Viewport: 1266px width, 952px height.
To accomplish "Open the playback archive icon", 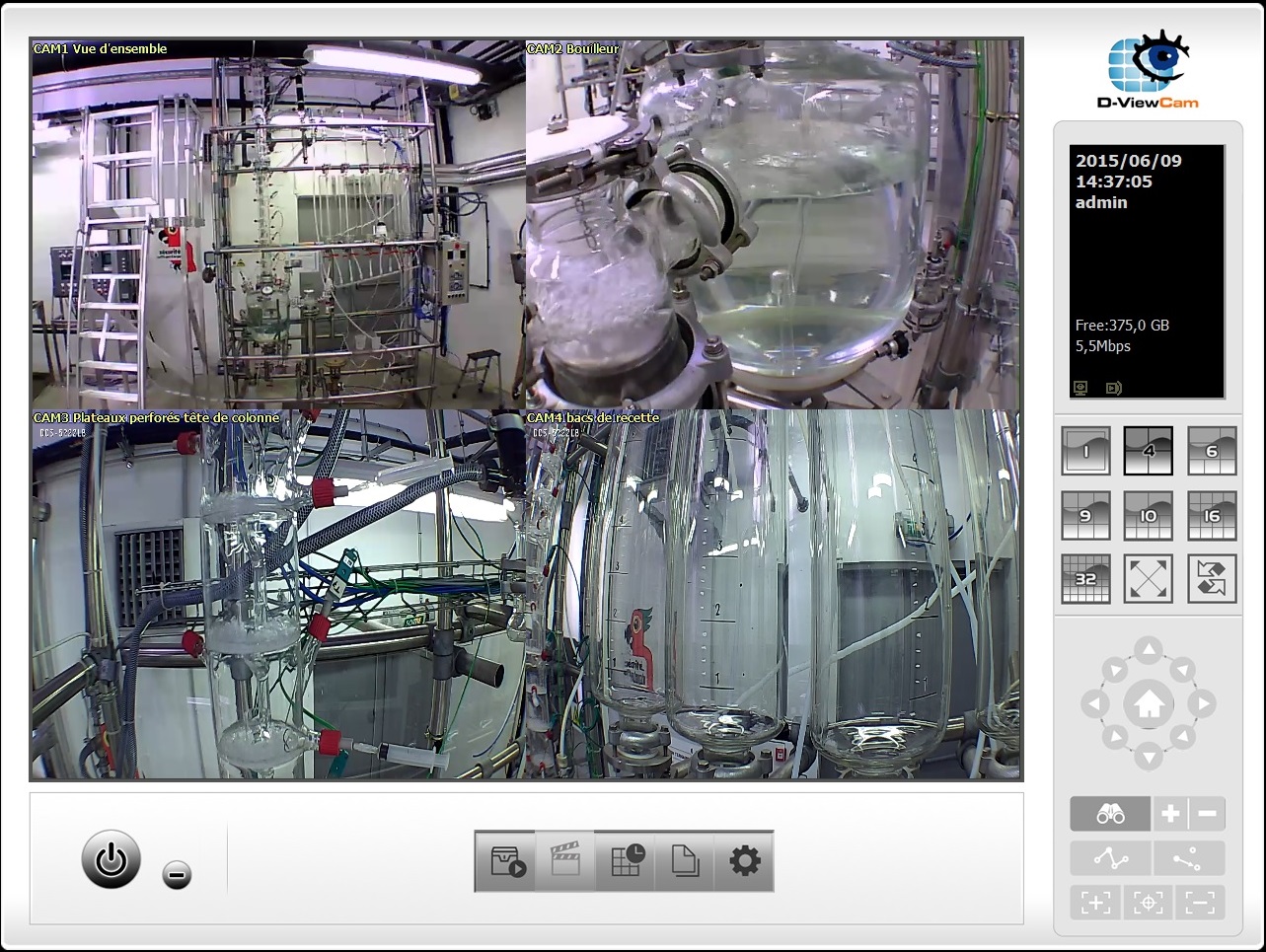I will (506, 861).
